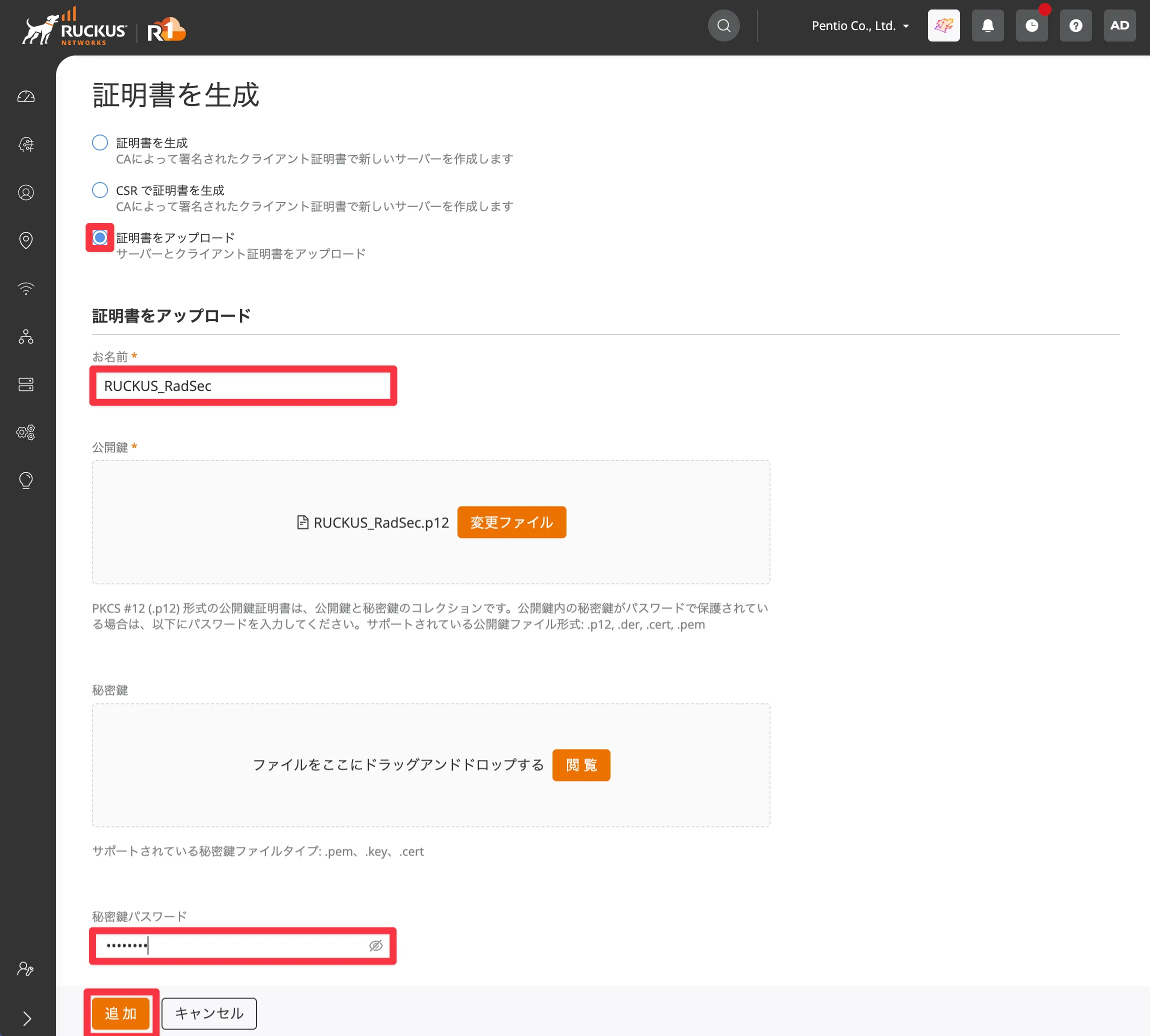Click the 秘密鍵 drag-and-drop upload area
1150x1036 pixels.
(x=431, y=765)
